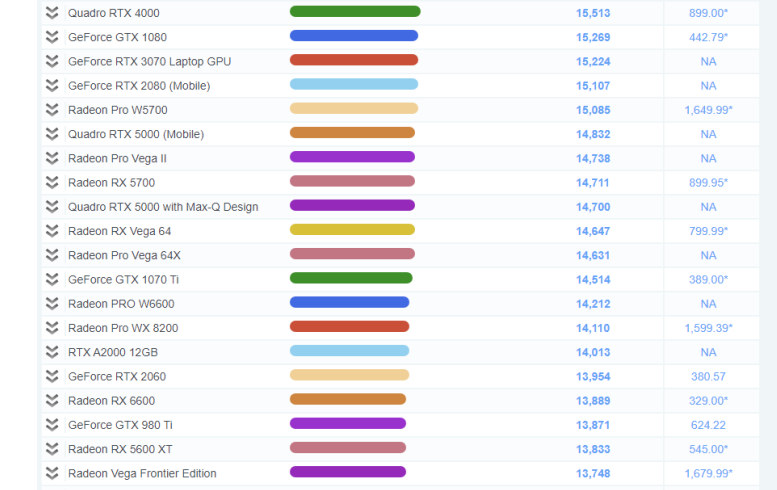
Task: Click score 14,514 for GeForce GTX 1070 Ti
Action: 593,279
